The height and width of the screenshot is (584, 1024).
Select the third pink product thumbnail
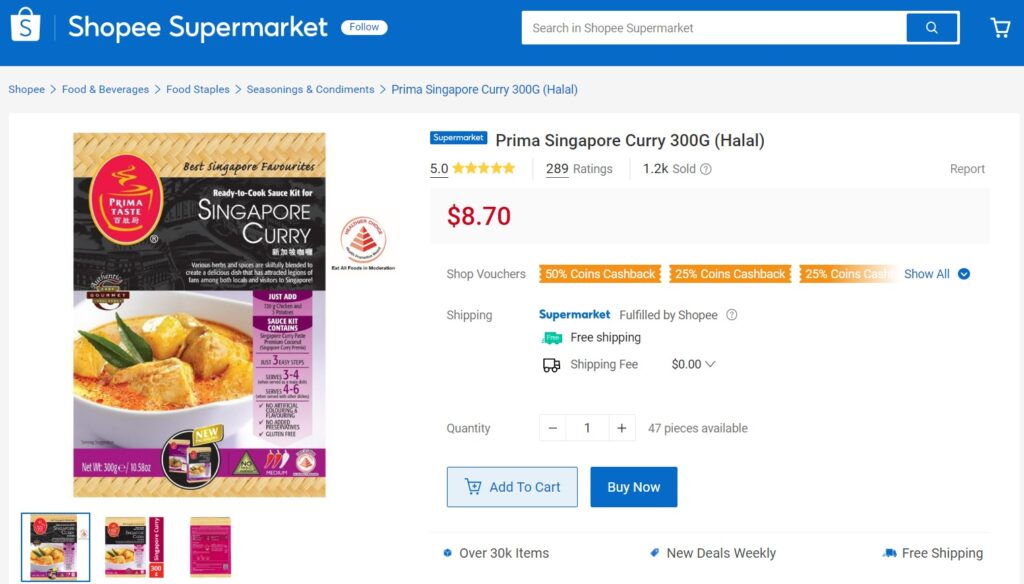[210, 546]
